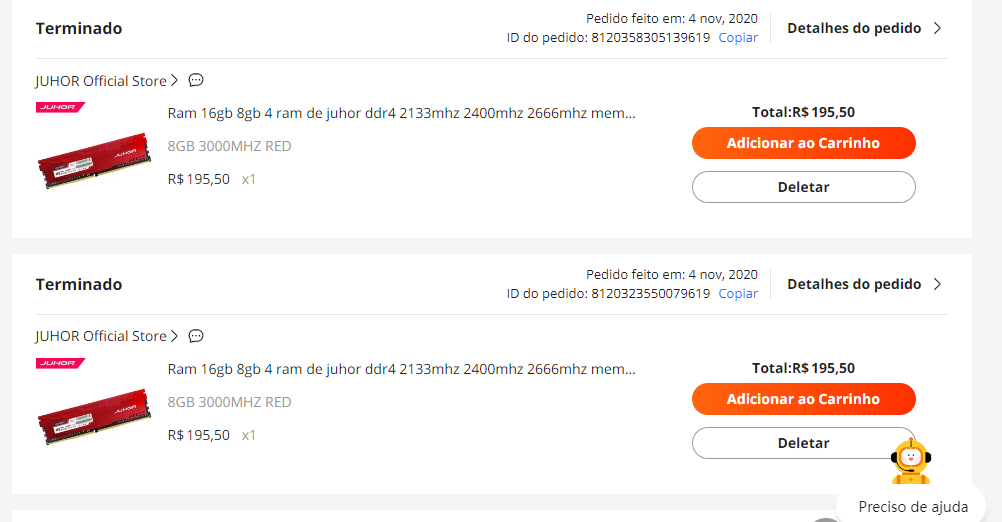Image resolution: width=1002 pixels, height=522 pixels.
Task: Open the Preciso de ajuda help bubble
Action: click(913, 507)
